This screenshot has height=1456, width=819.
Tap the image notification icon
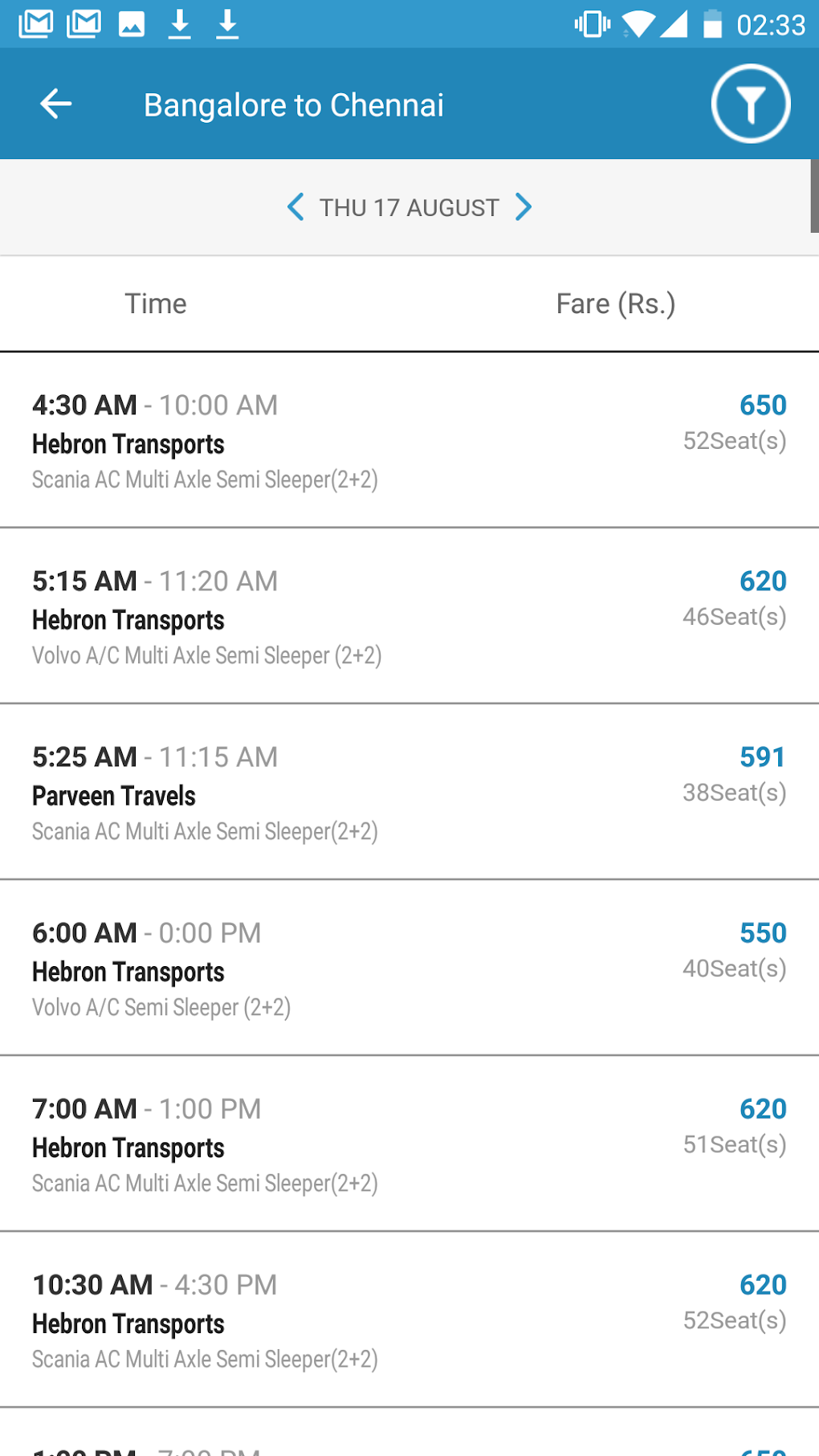tap(132, 24)
